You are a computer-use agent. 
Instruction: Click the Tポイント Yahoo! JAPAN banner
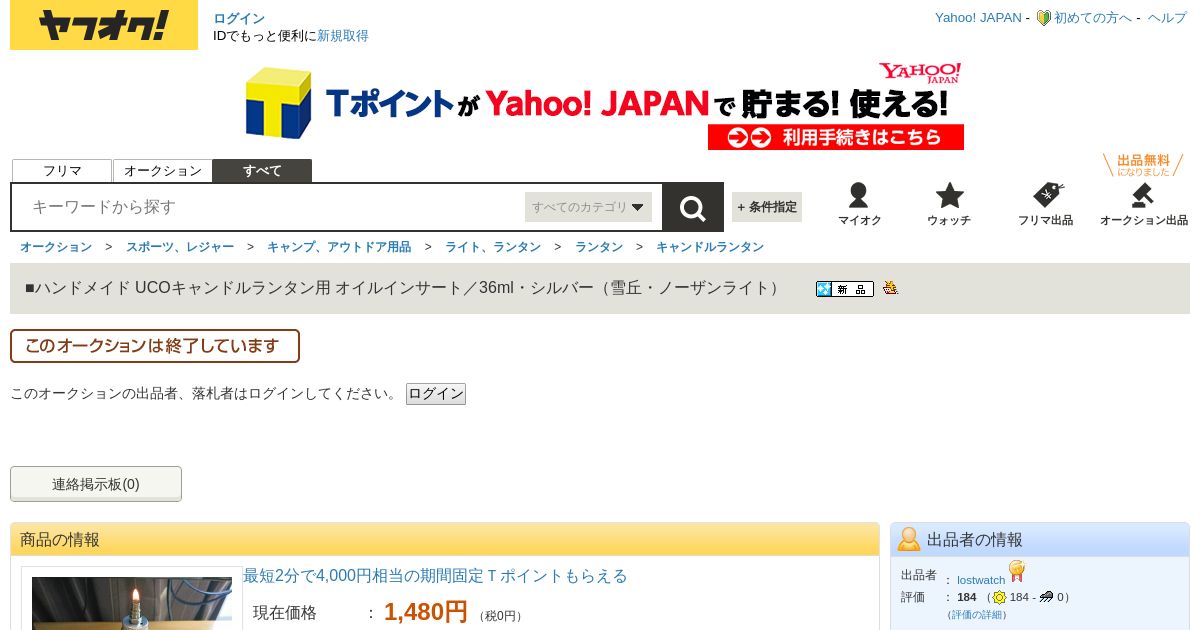tap(605, 105)
